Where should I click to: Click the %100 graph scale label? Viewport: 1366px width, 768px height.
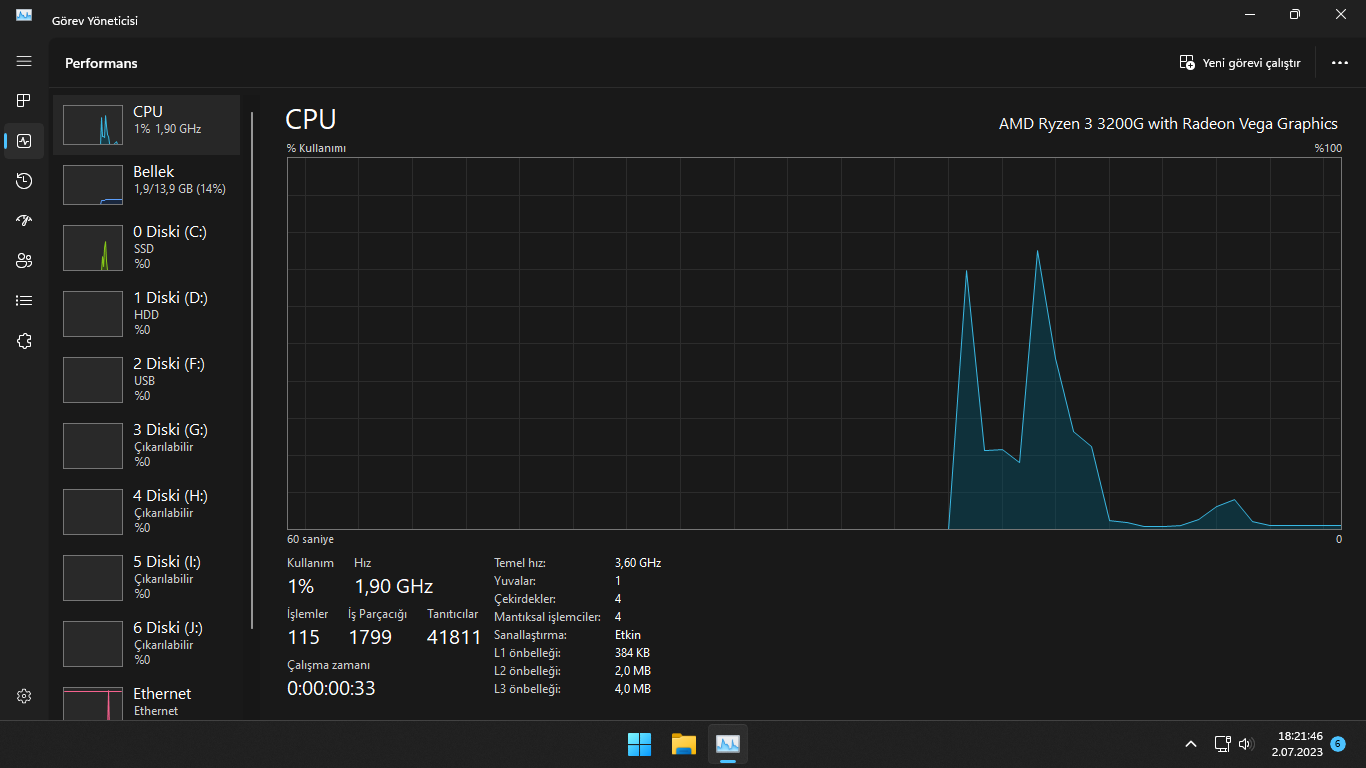coord(1328,148)
